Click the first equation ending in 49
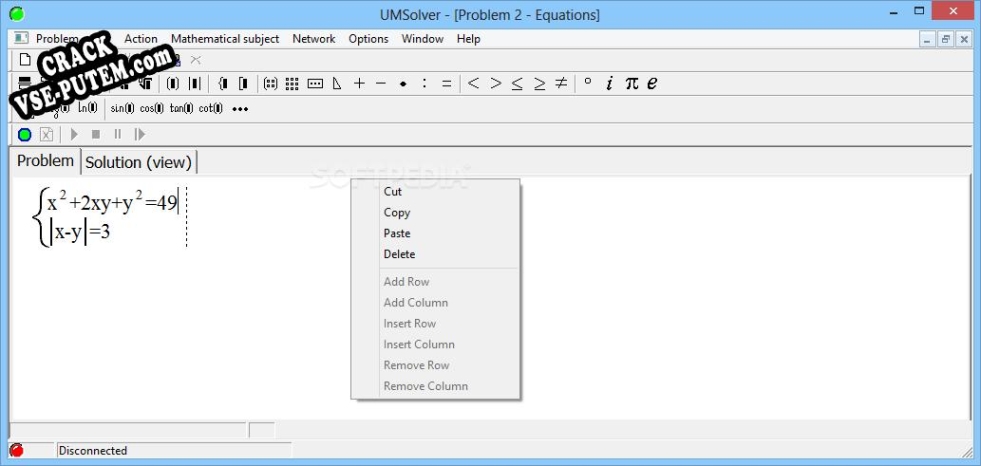The width and height of the screenshot is (981, 466). pyautogui.click(x=112, y=203)
